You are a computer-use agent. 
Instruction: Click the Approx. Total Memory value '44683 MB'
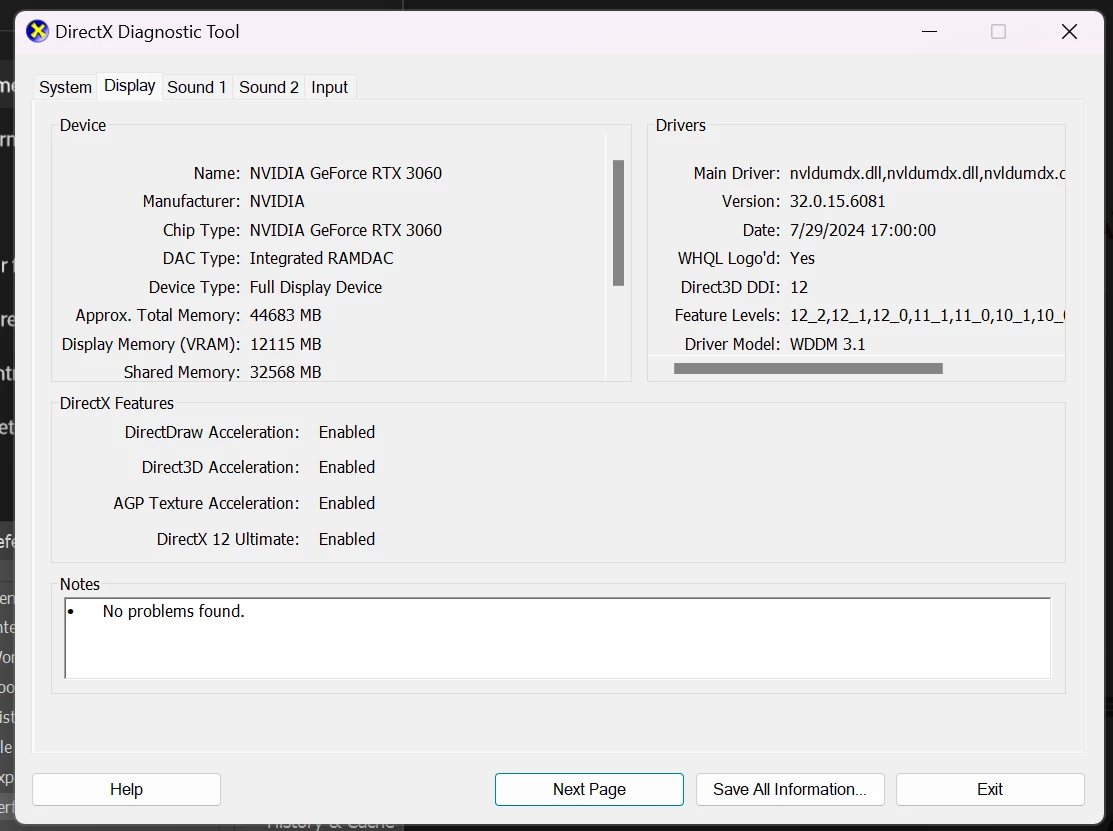point(285,315)
